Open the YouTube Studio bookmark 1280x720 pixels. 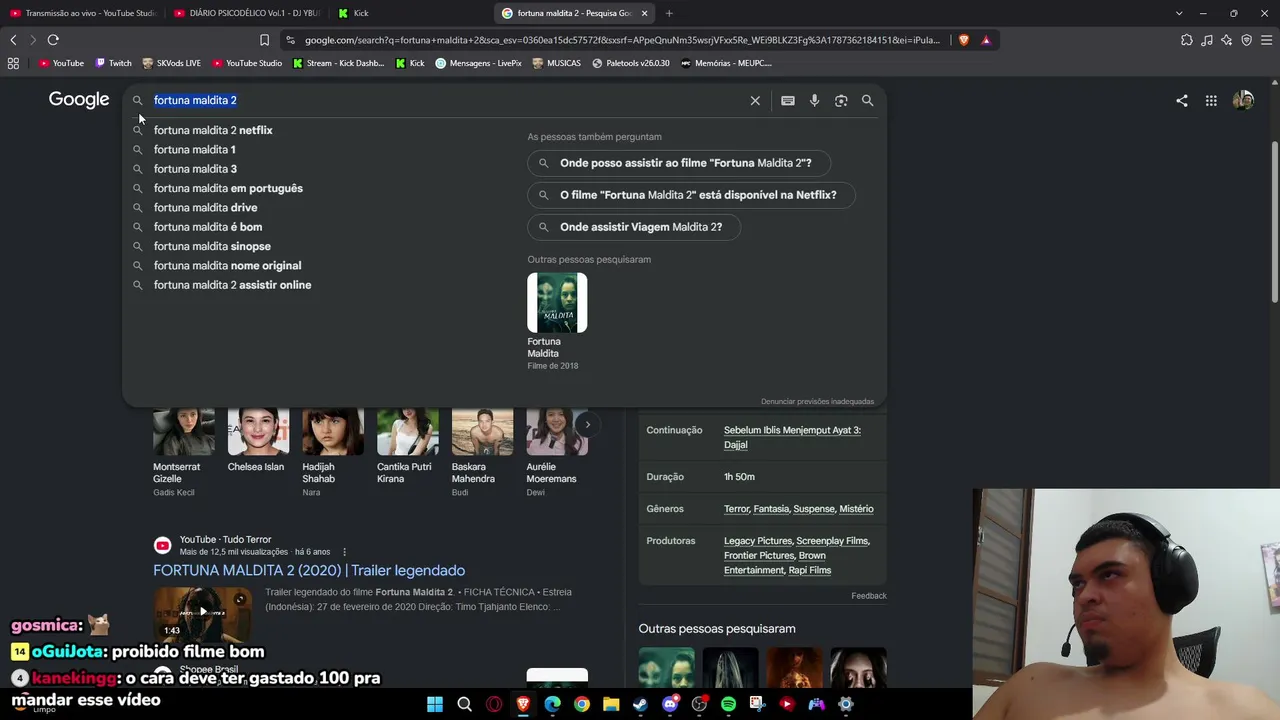tap(247, 63)
